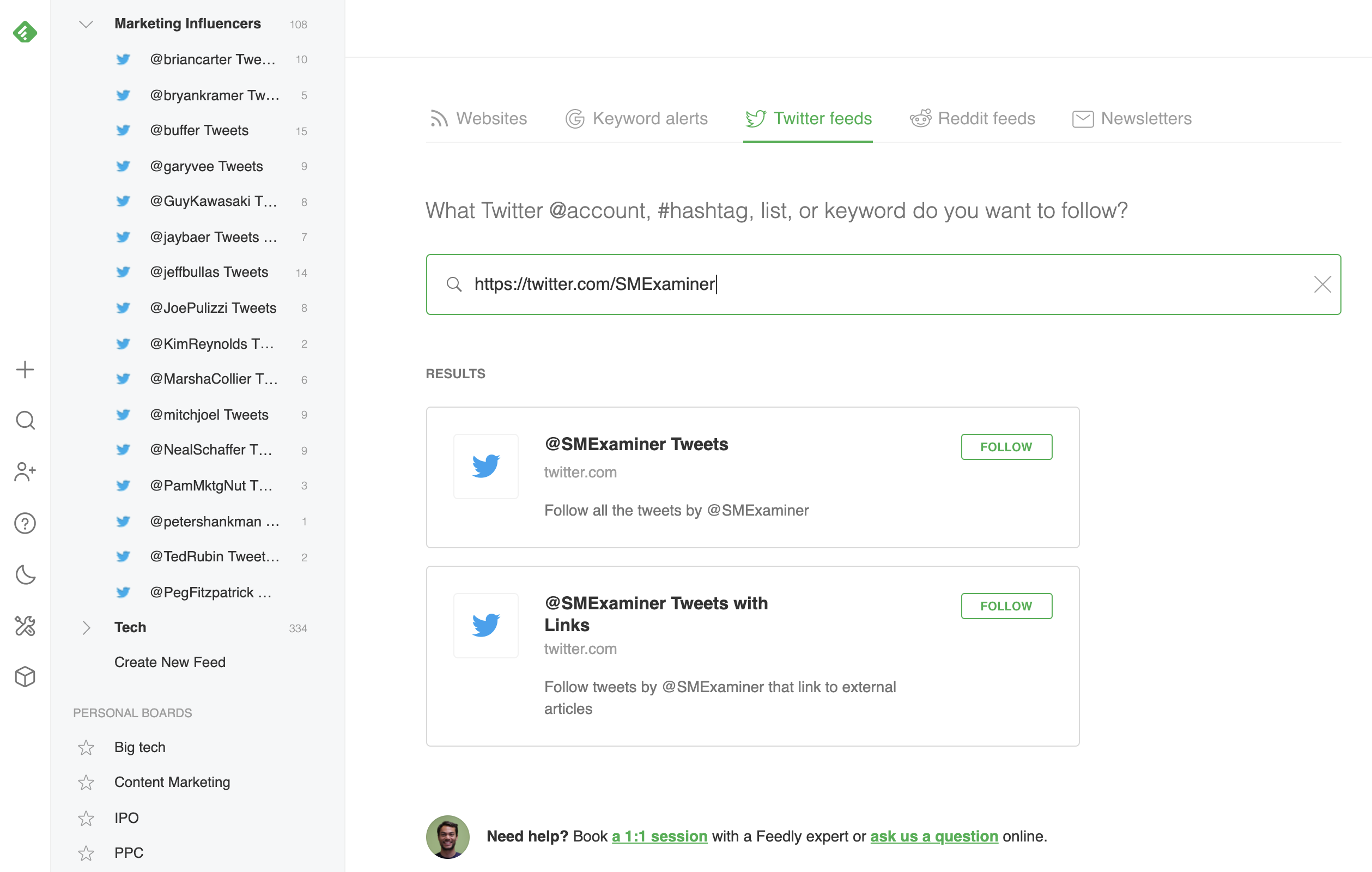Clear the search field with the X
This screenshot has width=1372, height=872.
click(x=1322, y=284)
